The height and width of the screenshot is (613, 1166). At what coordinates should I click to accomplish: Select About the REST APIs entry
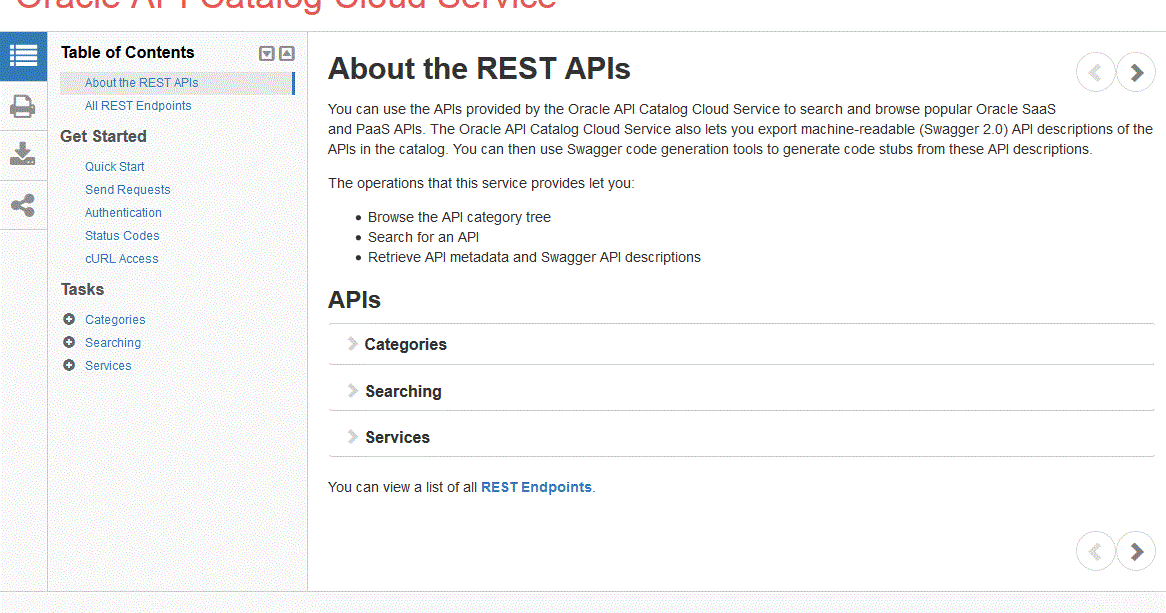[x=141, y=83]
